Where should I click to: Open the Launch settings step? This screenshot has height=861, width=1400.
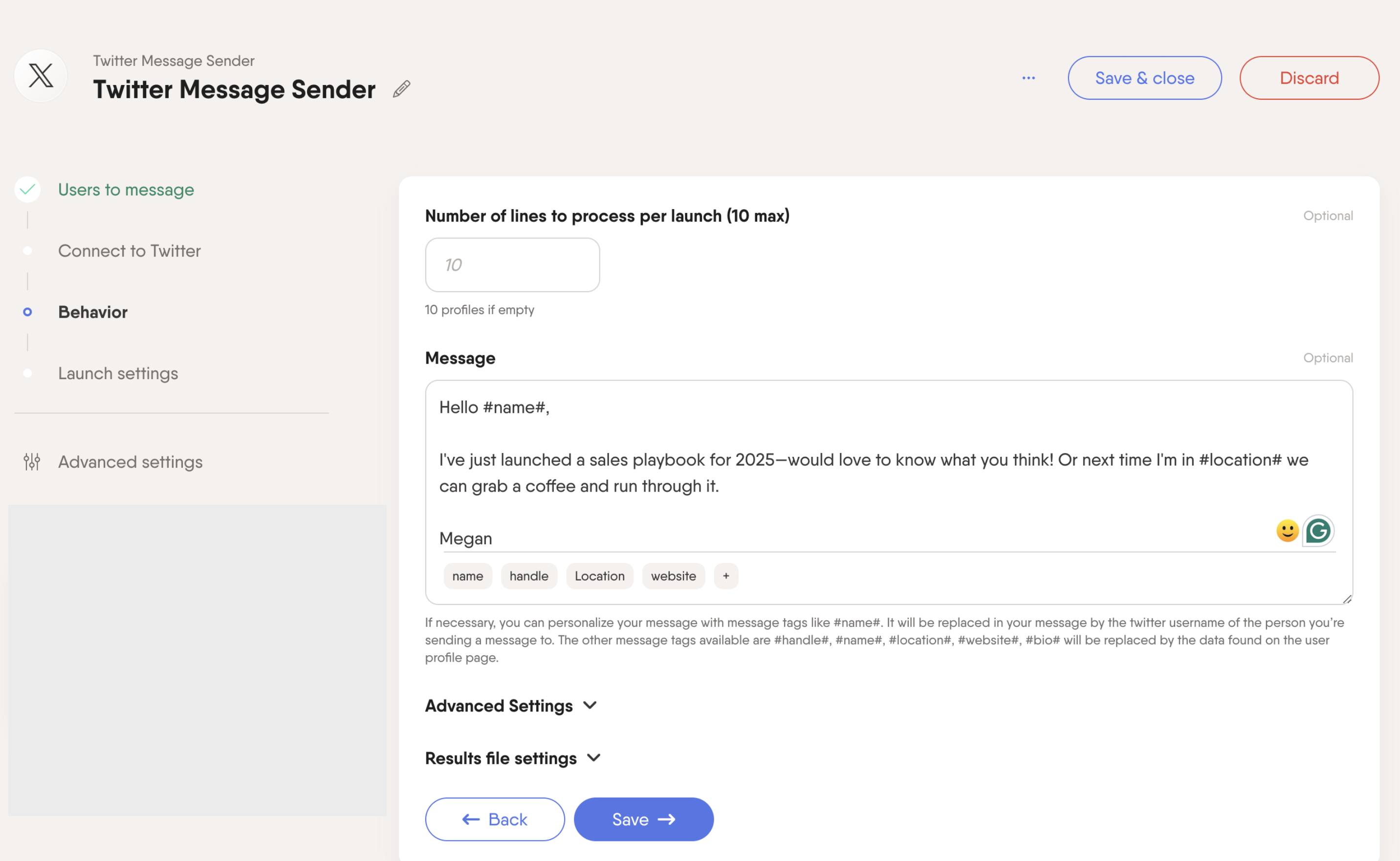[x=118, y=373]
